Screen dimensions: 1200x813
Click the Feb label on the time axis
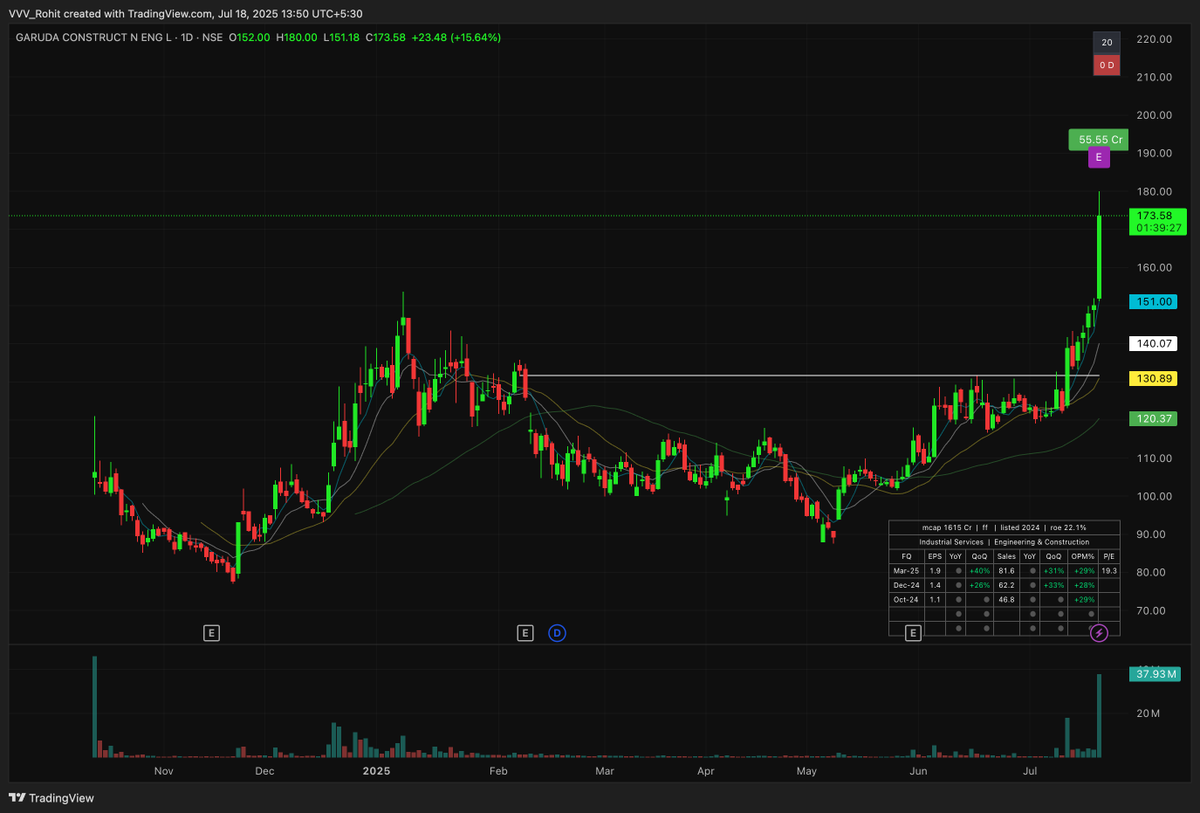click(x=497, y=771)
